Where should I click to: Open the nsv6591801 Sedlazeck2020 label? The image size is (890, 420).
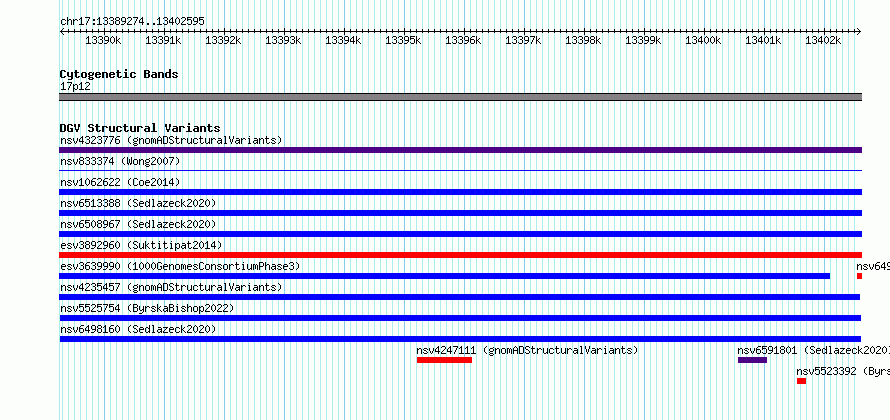tap(813, 350)
